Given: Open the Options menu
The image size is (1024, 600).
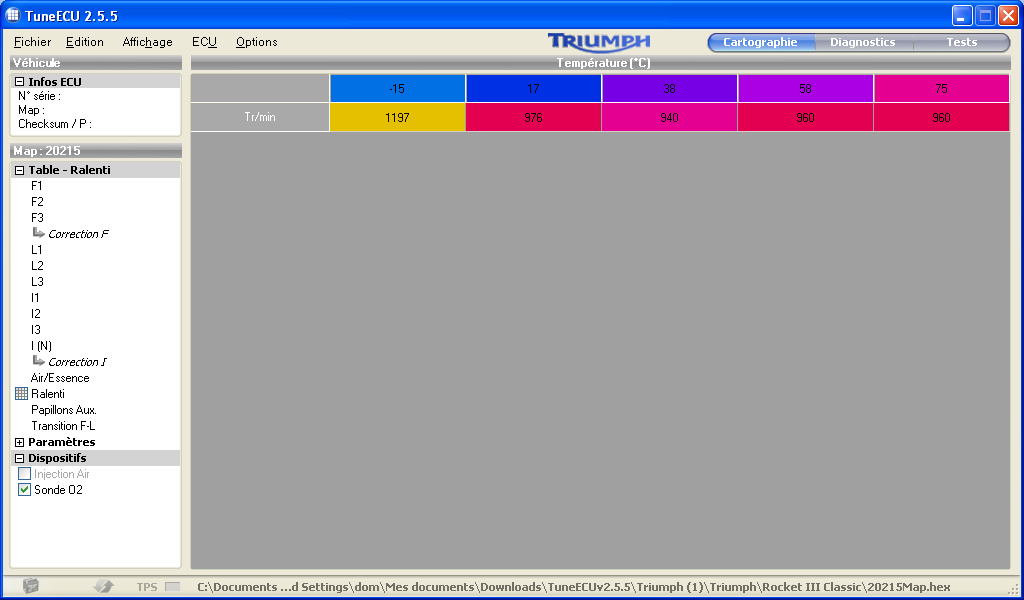Looking at the screenshot, I should pyautogui.click(x=257, y=42).
